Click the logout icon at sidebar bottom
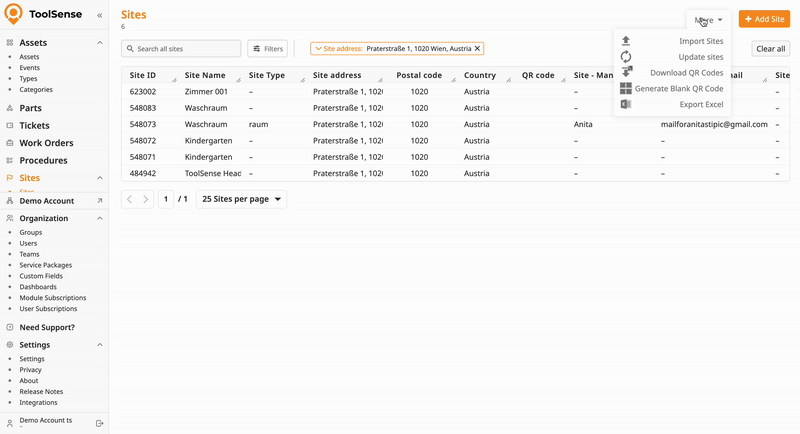The width and height of the screenshot is (800, 434). [x=99, y=423]
